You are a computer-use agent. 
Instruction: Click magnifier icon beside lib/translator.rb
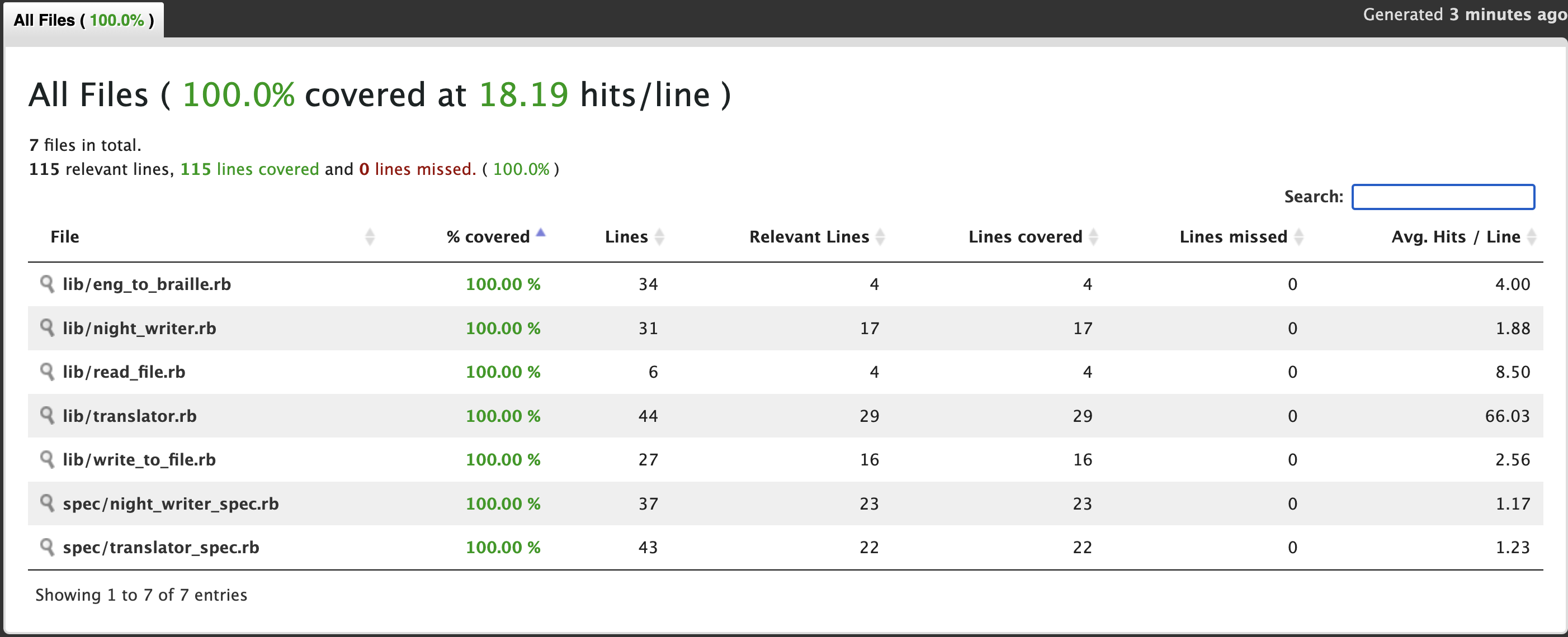[47, 415]
